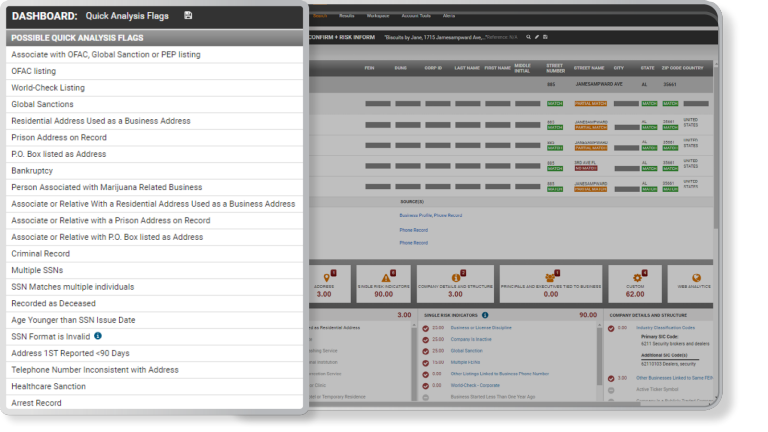Image resolution: width=768 pixels, height=432 pixels.
Task: Click the info icon next to SSN Format is Invalid
Action: [98, 336]
